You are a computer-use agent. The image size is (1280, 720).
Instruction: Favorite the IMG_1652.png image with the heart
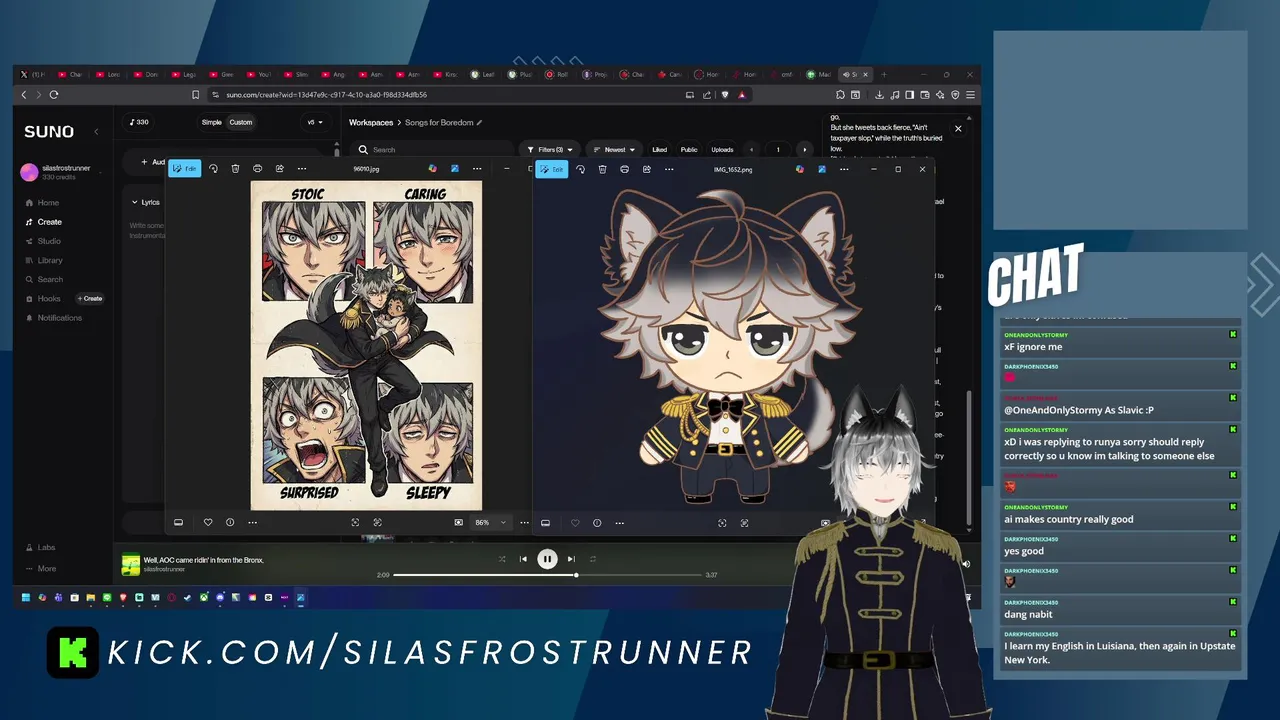575,523
